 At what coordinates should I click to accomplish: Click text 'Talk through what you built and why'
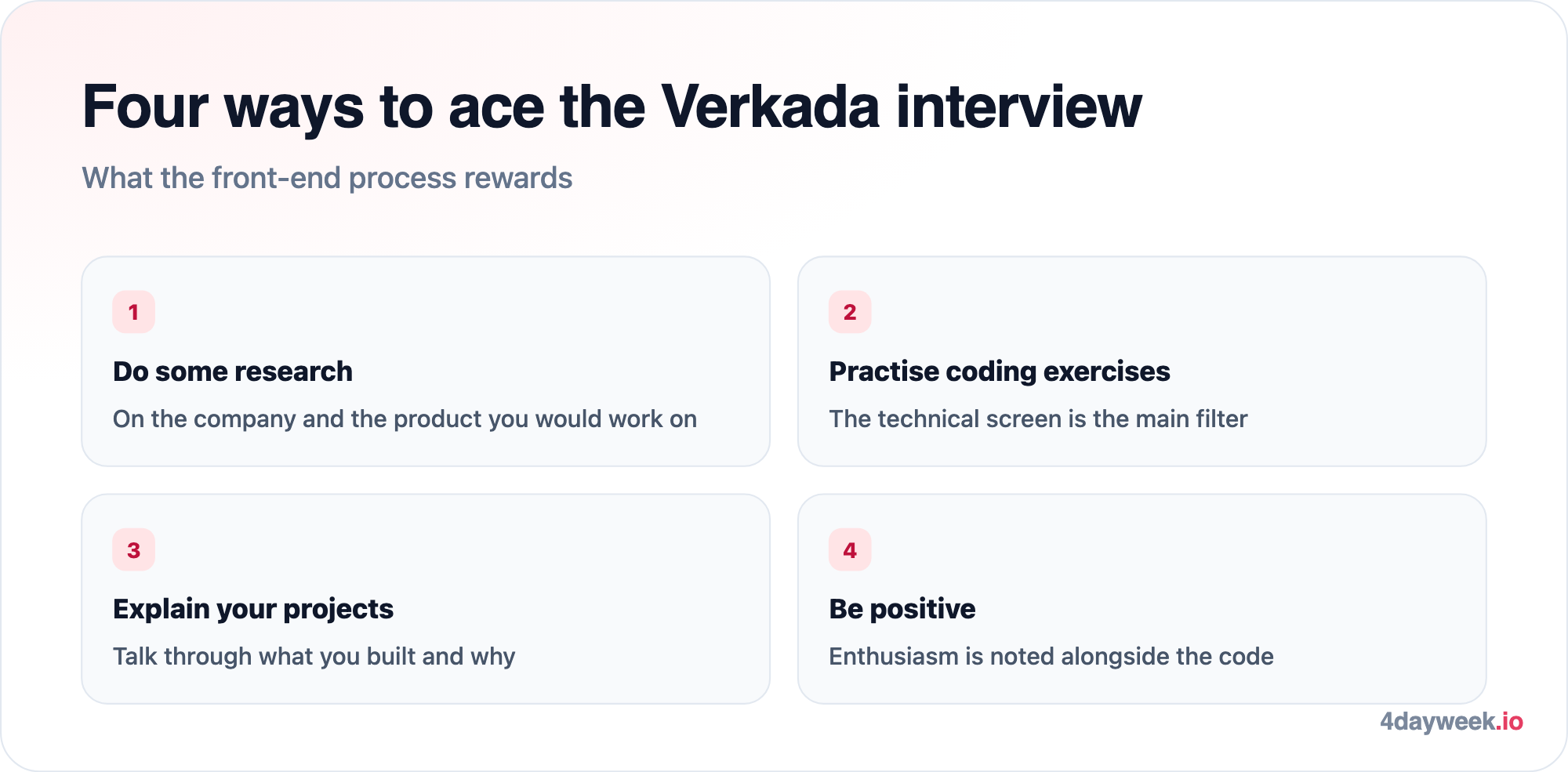[314, 657]
